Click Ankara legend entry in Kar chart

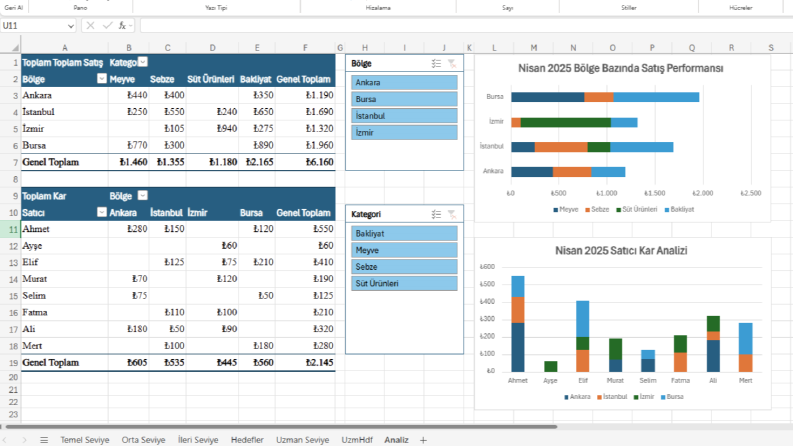[x=577, y=397]
